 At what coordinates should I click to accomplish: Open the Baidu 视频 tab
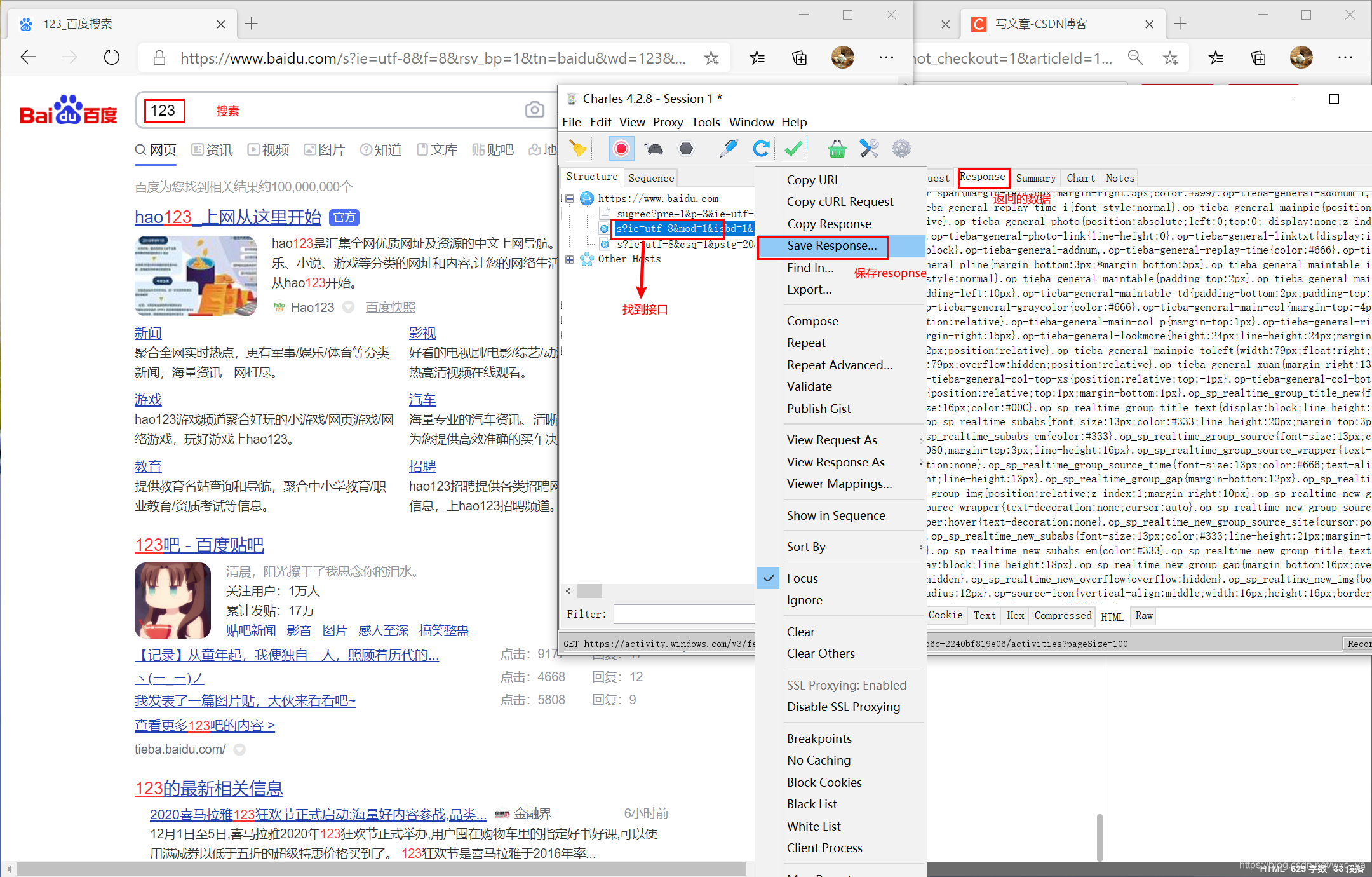tap(268, 150)
